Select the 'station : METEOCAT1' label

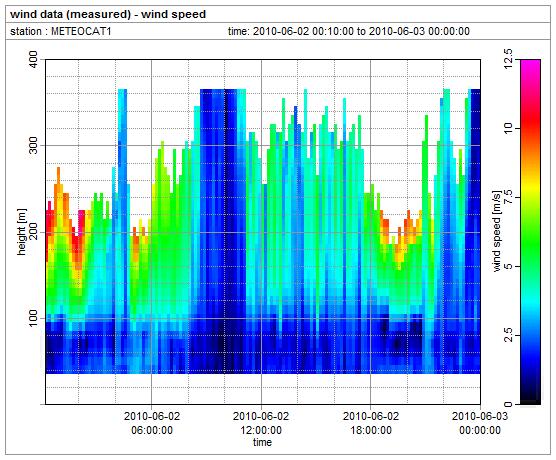61,31
